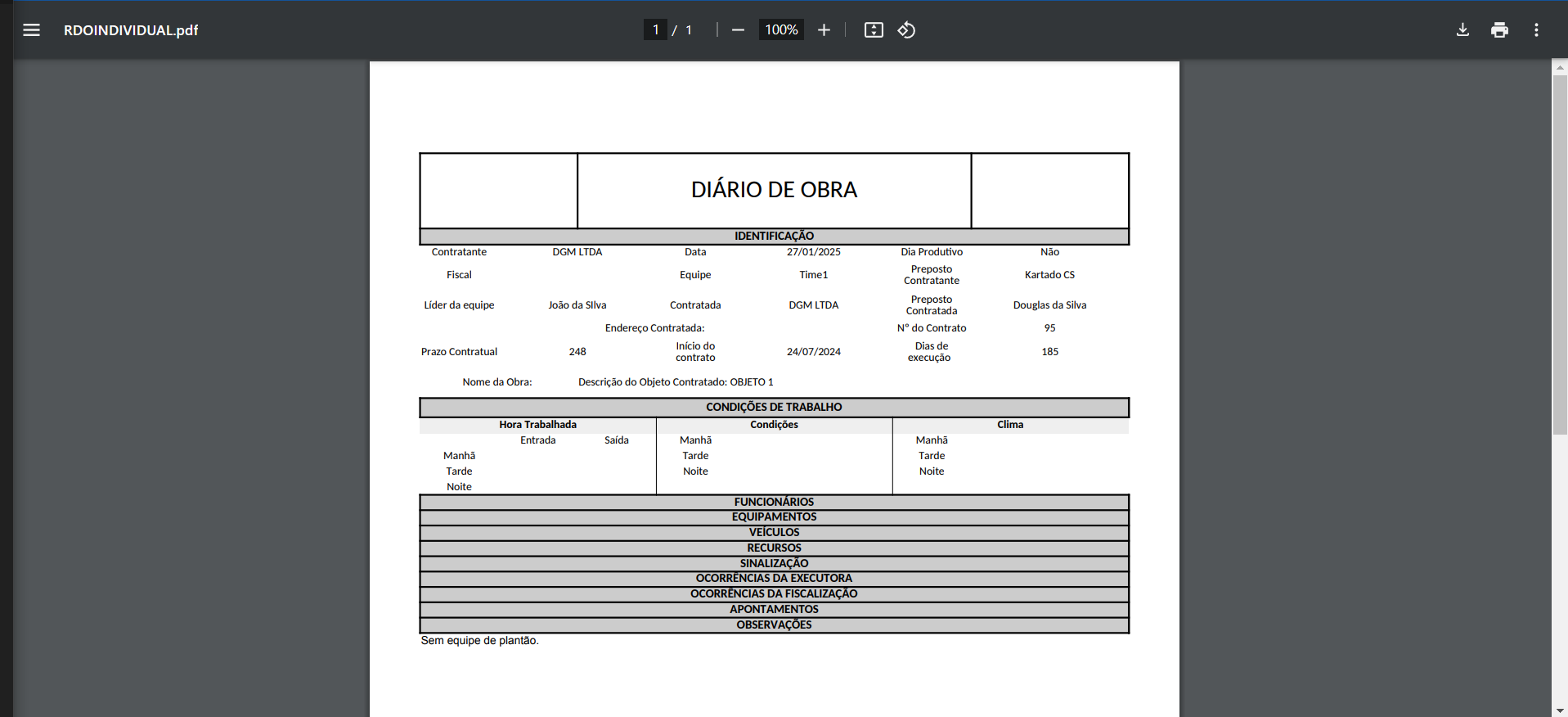Image resolution: width=1568 pixels, height=717 pixels.
Task: Click the RDOINDIVIDUAL.pdf file name title
Action: pos(131,30)
